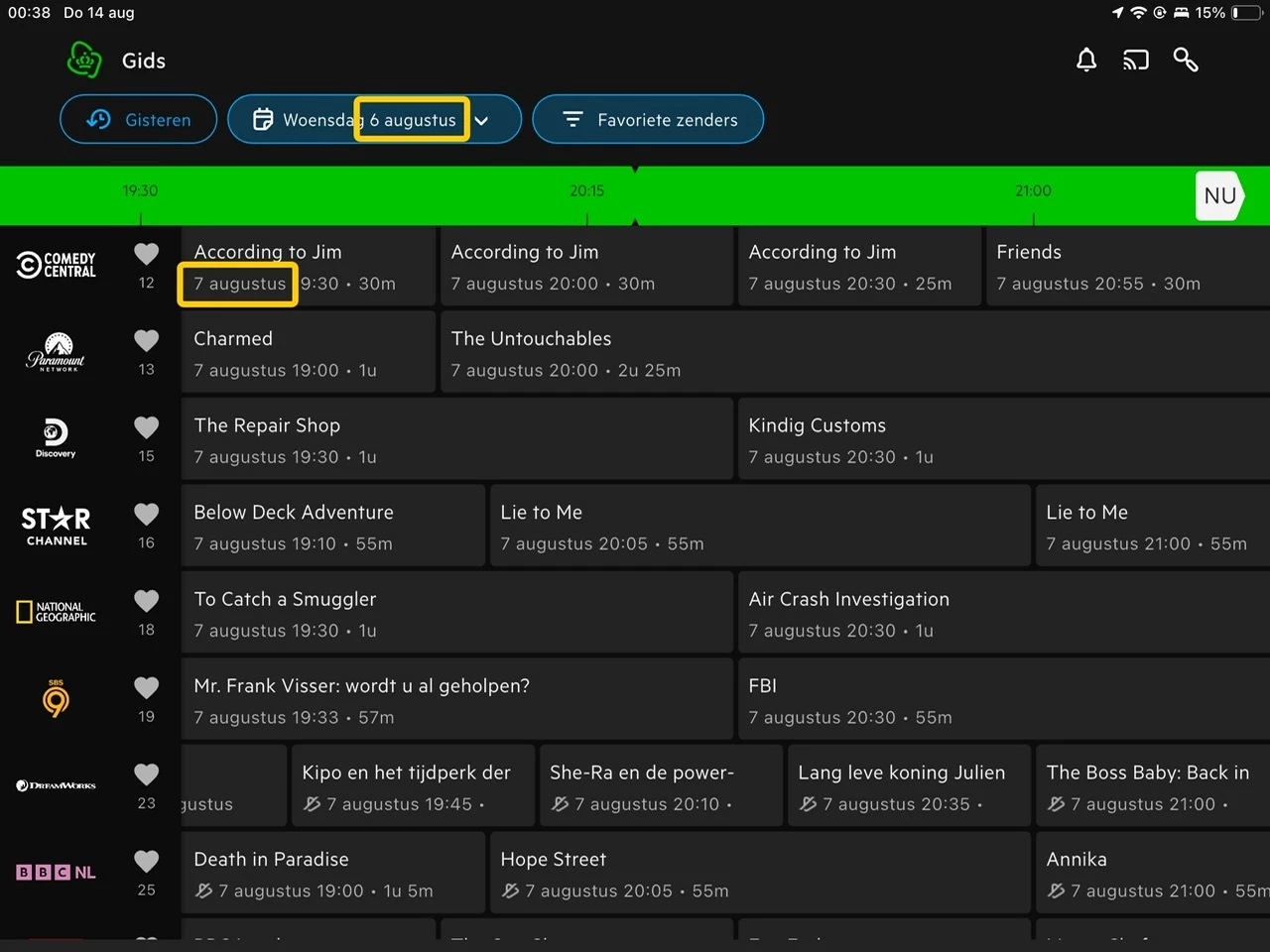Open The Boss Baby: Back in program
This screenshot has height=952, width=1270.
[1153, 787]
